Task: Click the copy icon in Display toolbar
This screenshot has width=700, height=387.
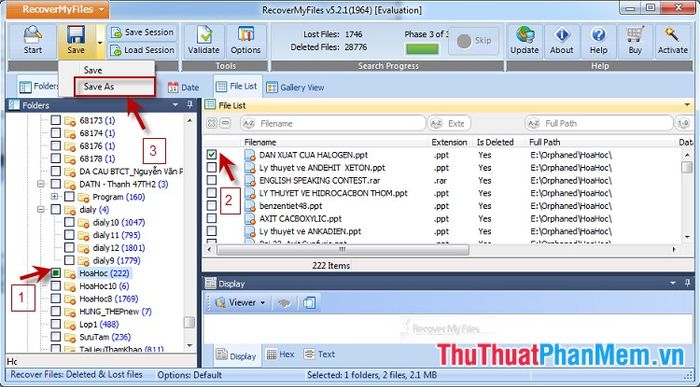Action: pyautogui.click(x=309, y=303)
